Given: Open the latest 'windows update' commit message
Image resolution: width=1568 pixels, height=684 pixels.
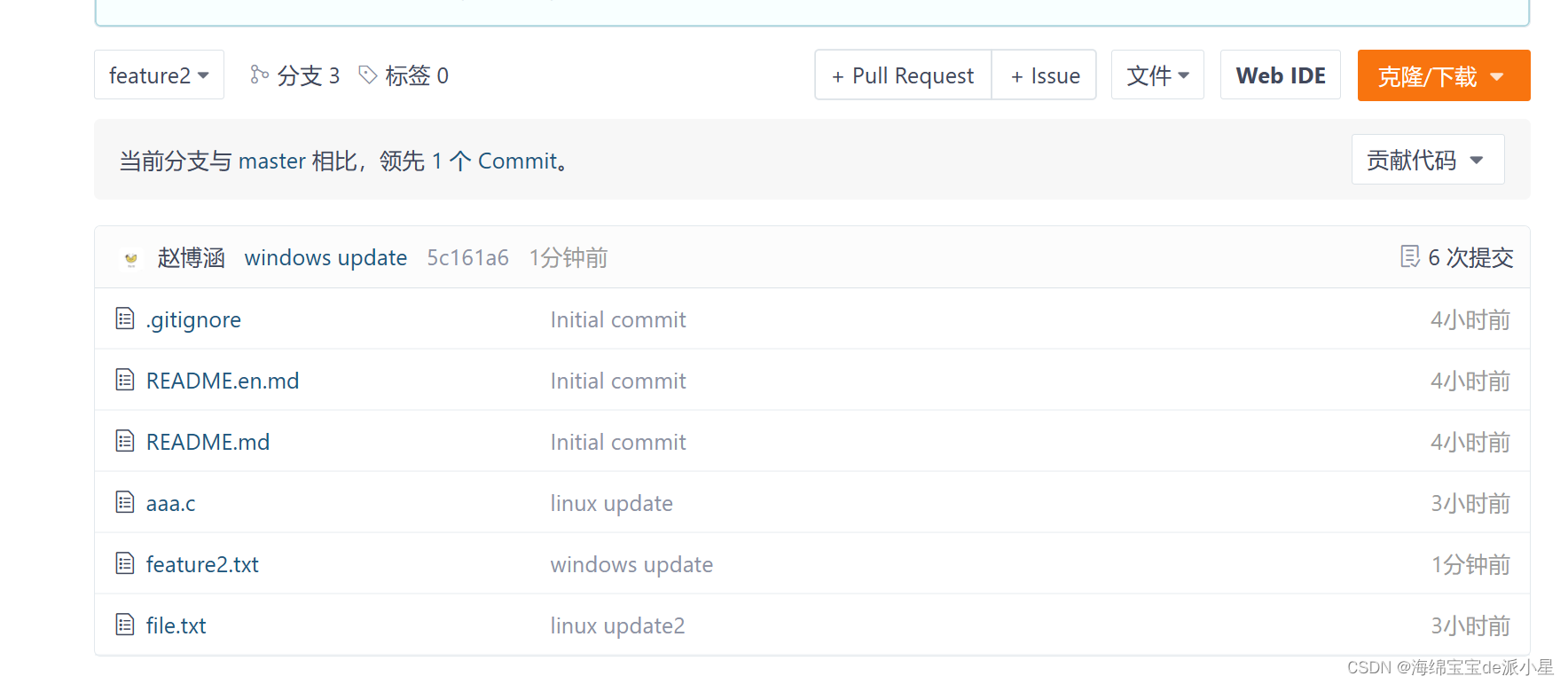Looking at the screenshot, I should coord(325,258).
